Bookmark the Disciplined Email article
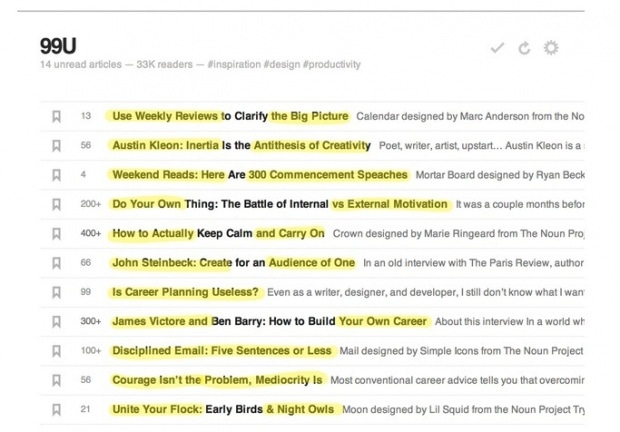The image size is (620, 432). [x=56, y=351]
